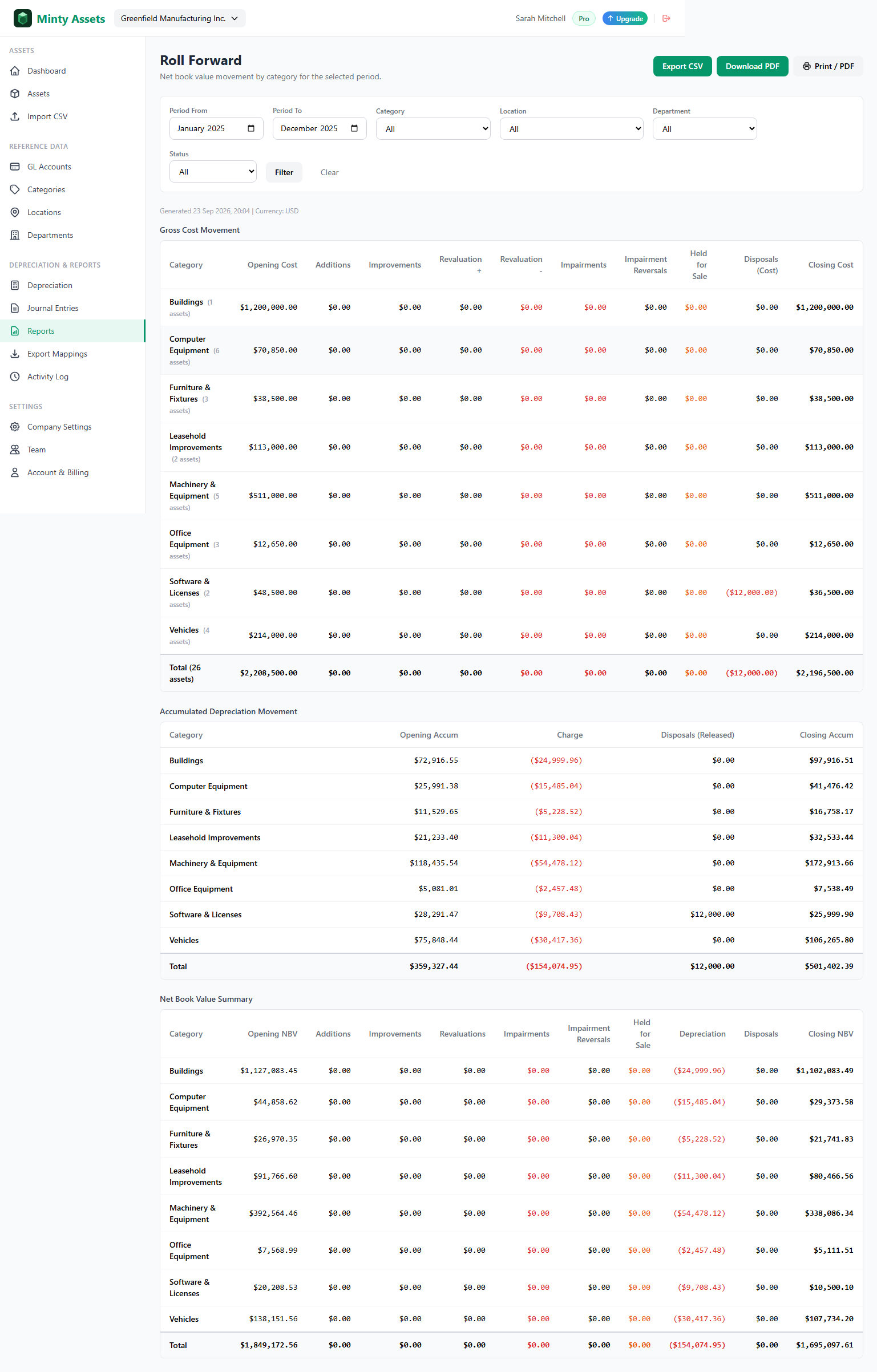This screenshot has width=877, height=1372.
Task: Click the Company Settings gear icon
Action: [x=15, y=427]
